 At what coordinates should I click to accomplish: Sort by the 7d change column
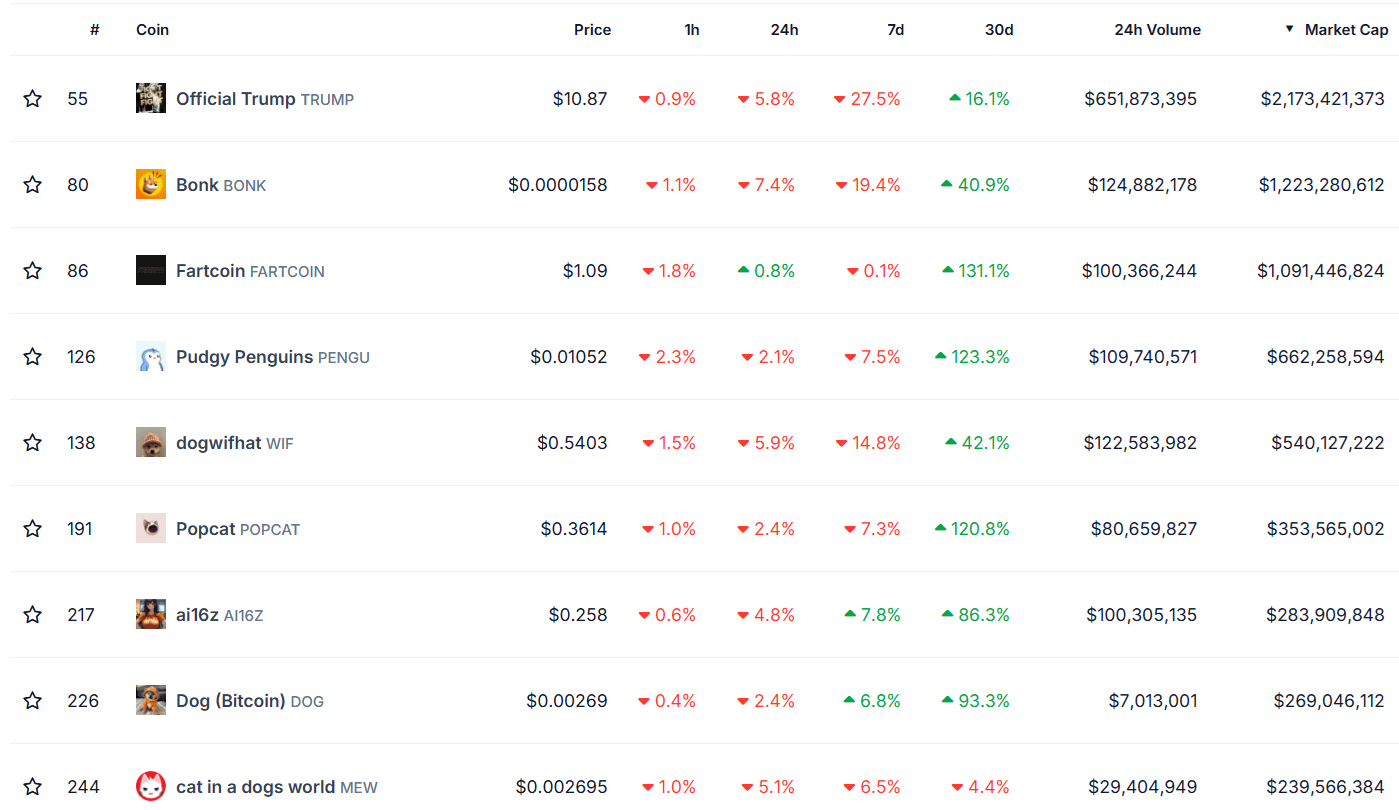click(895, 30)
